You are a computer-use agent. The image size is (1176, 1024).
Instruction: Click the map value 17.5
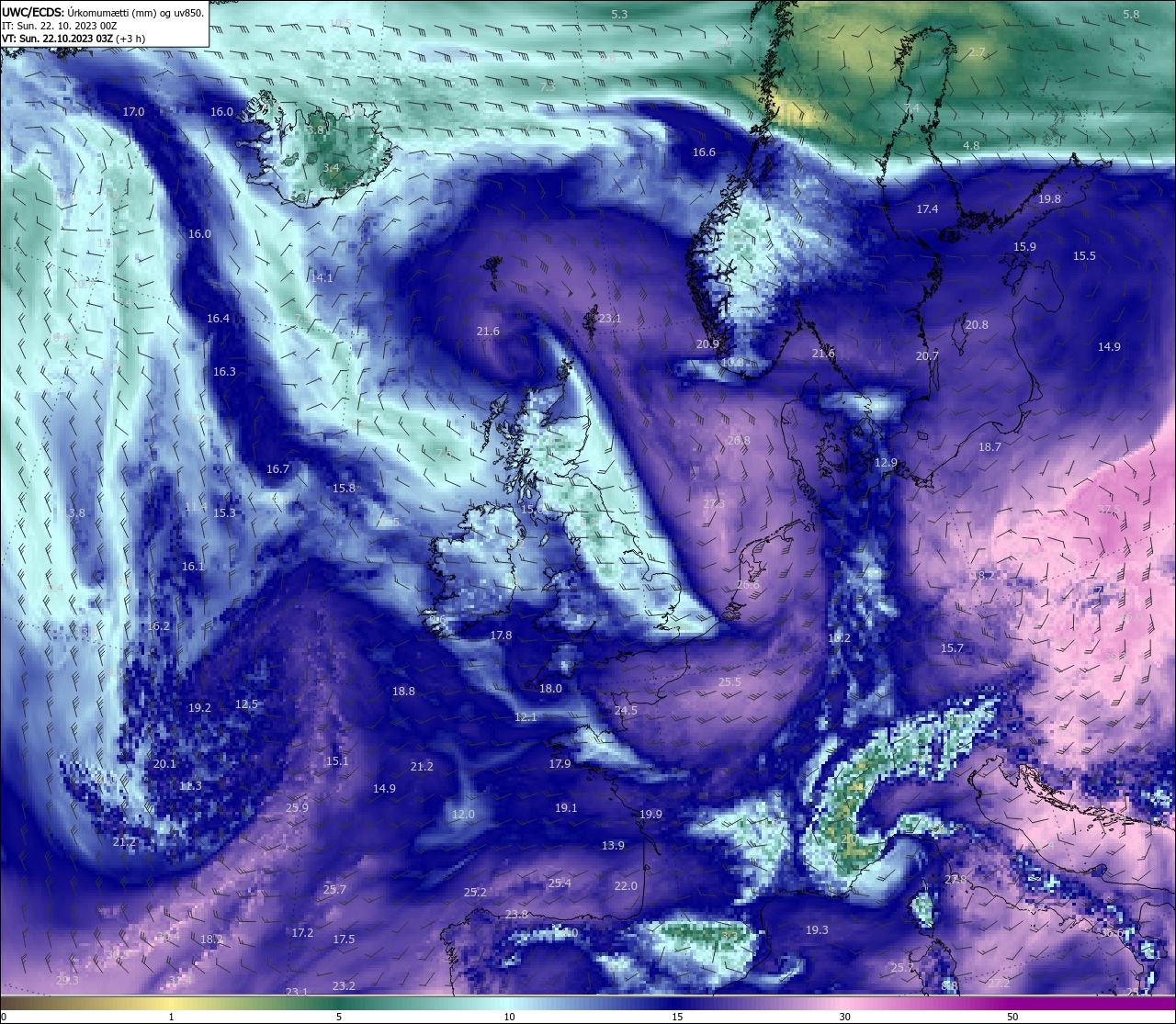coord(344,940)
